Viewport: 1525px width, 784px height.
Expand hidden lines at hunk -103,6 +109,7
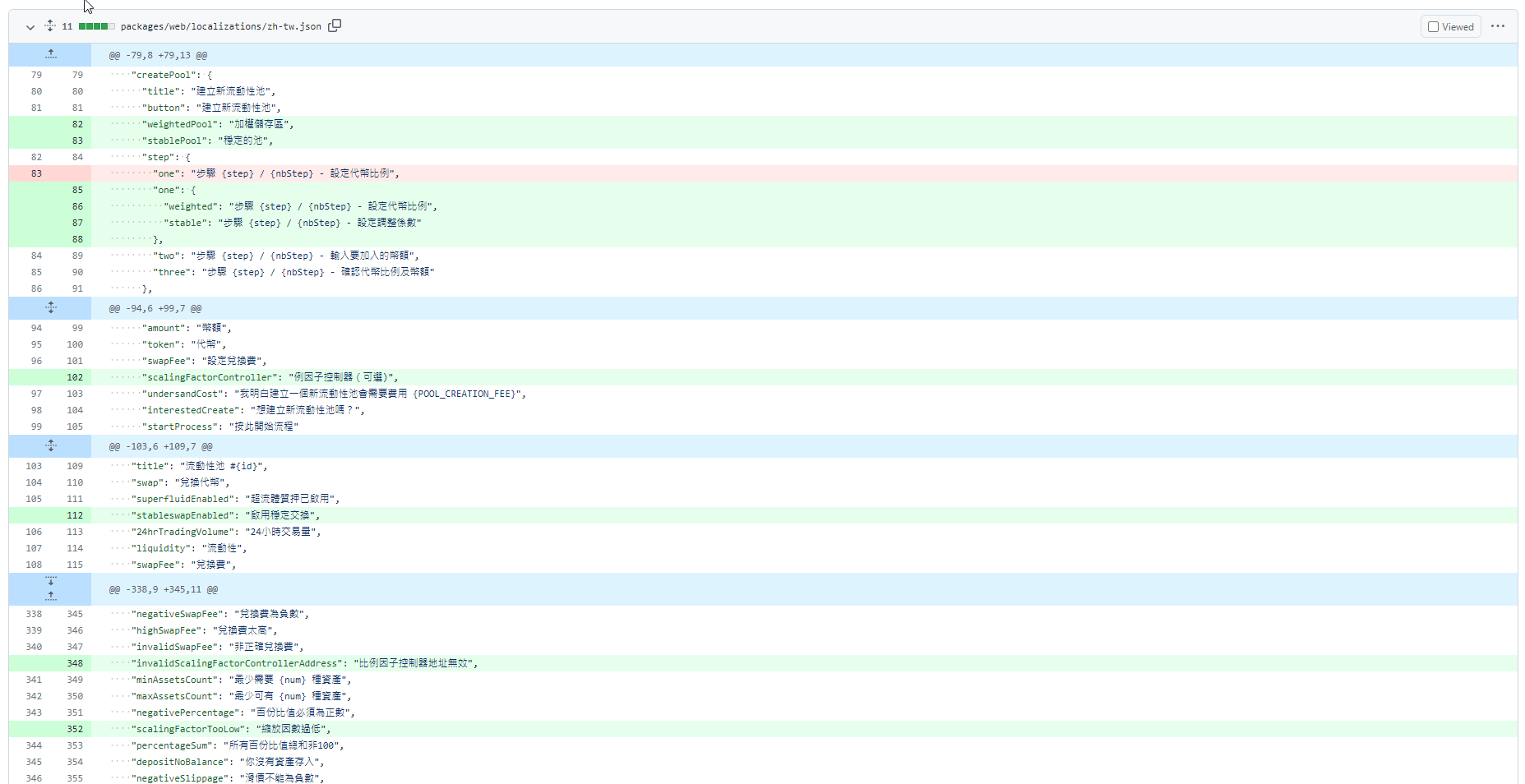pos(51,446)
